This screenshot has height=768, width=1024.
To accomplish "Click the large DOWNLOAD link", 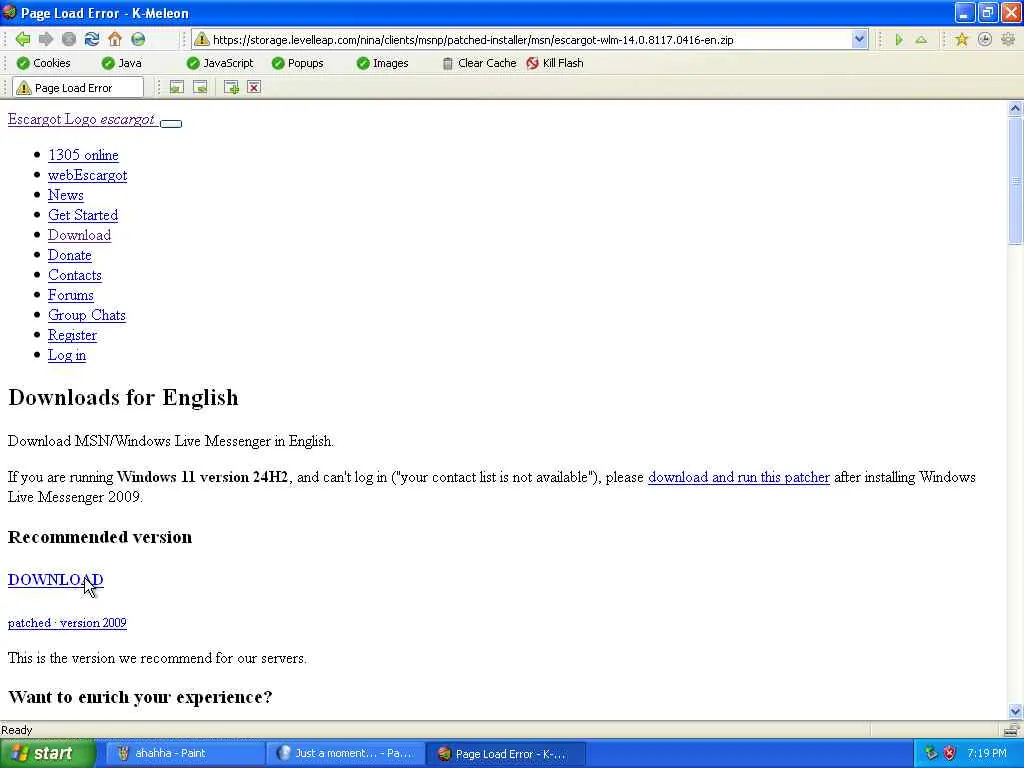I will 56,580.
